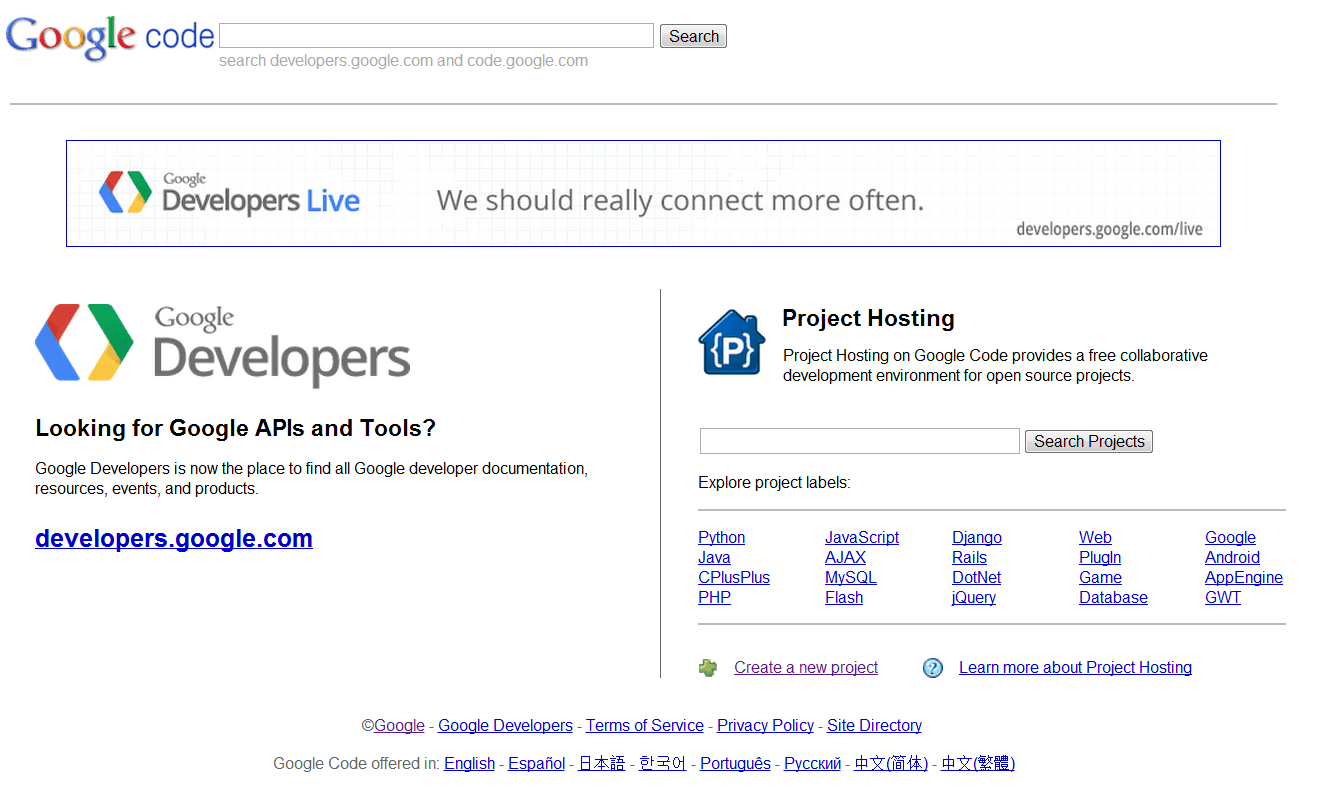The height and width of the screenshot is (810, 1319).
Task: Focus the project search input field
Action: pyautogui.click(x=859, y=441)
